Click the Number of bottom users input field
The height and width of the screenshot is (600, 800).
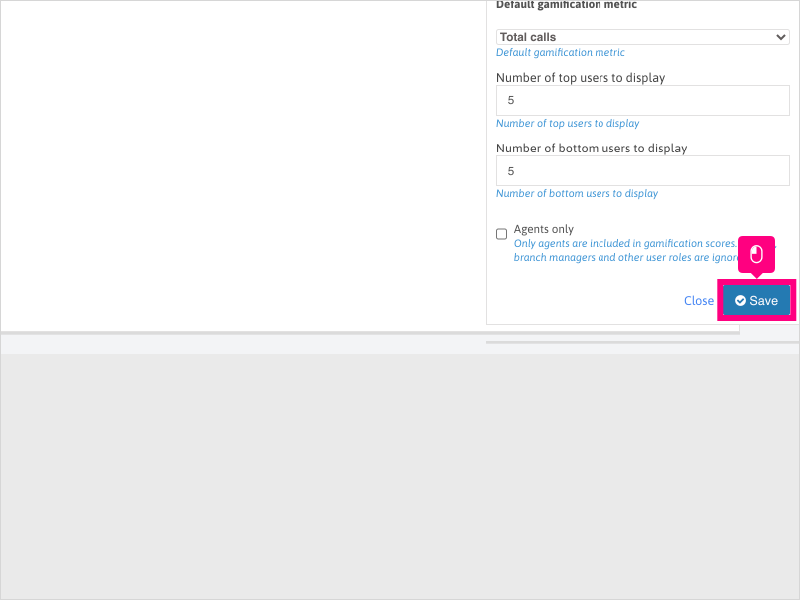[642, 170]
